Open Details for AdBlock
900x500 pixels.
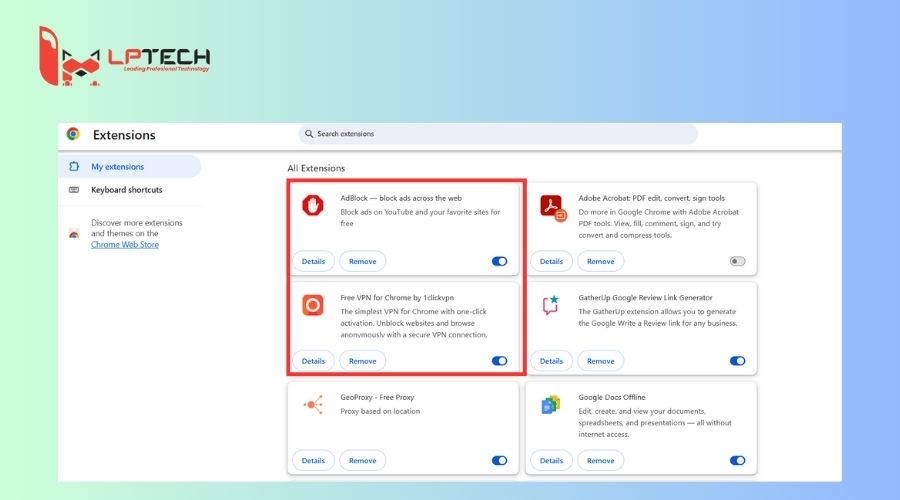click(x=313, y=261)
